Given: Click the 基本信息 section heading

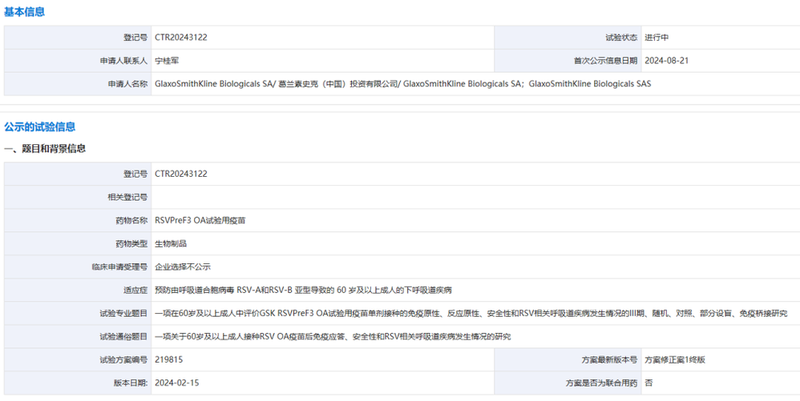Looking at the screenshot, I should 24,11.
